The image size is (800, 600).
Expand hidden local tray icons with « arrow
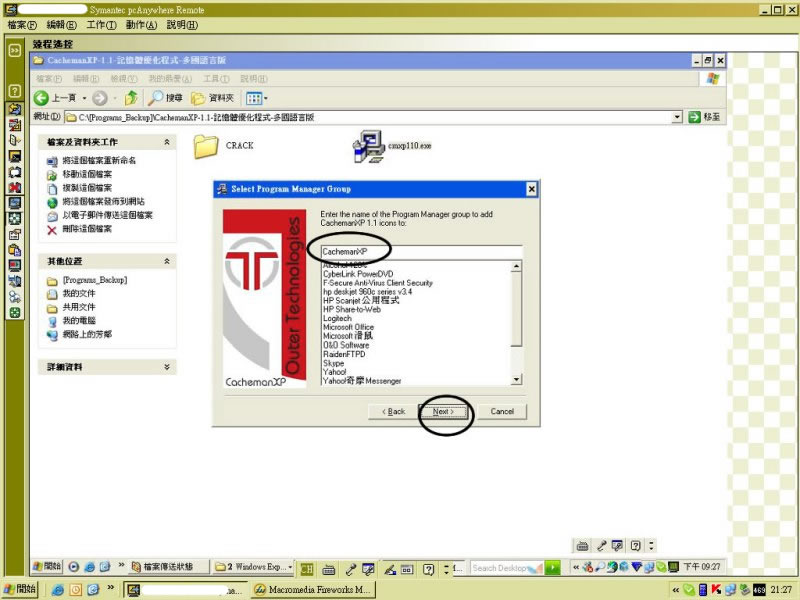[x=676, y=590]
